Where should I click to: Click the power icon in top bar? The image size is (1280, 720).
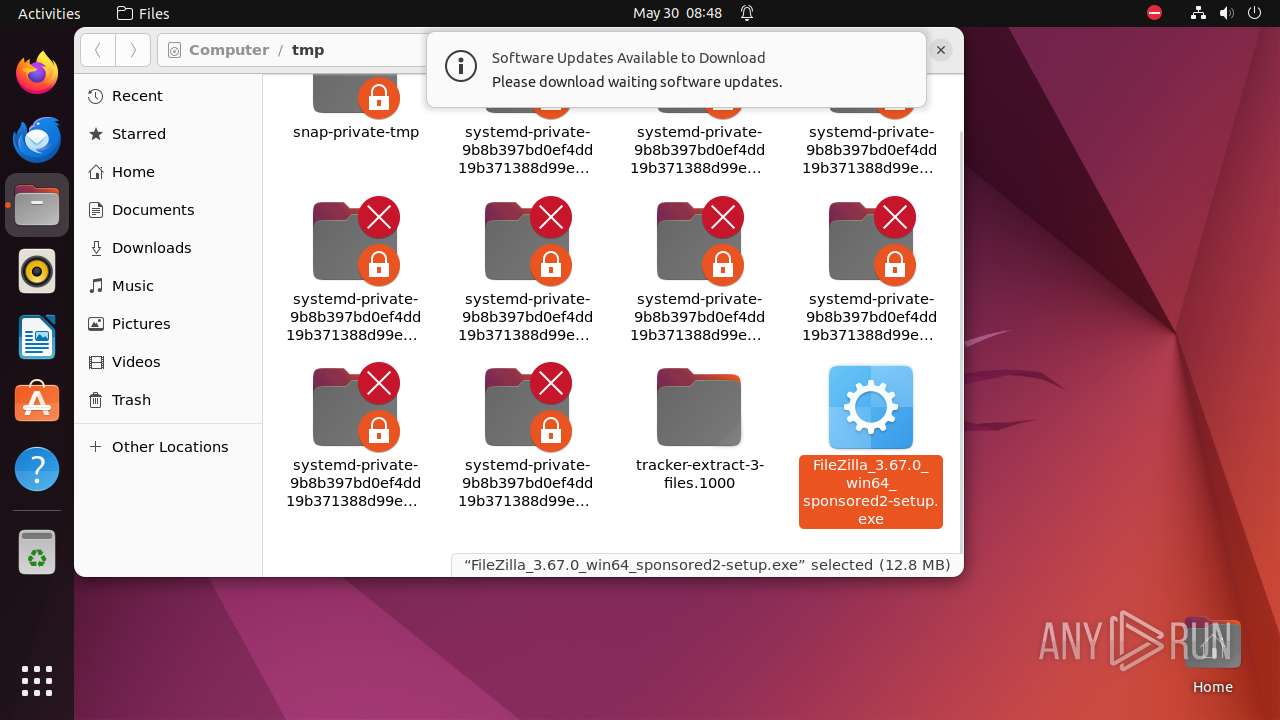tap(1255, 13)
